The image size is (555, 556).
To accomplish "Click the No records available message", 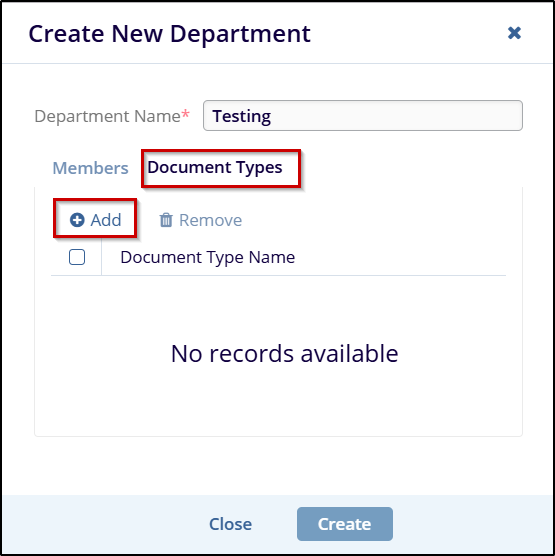I will [284, 354].
